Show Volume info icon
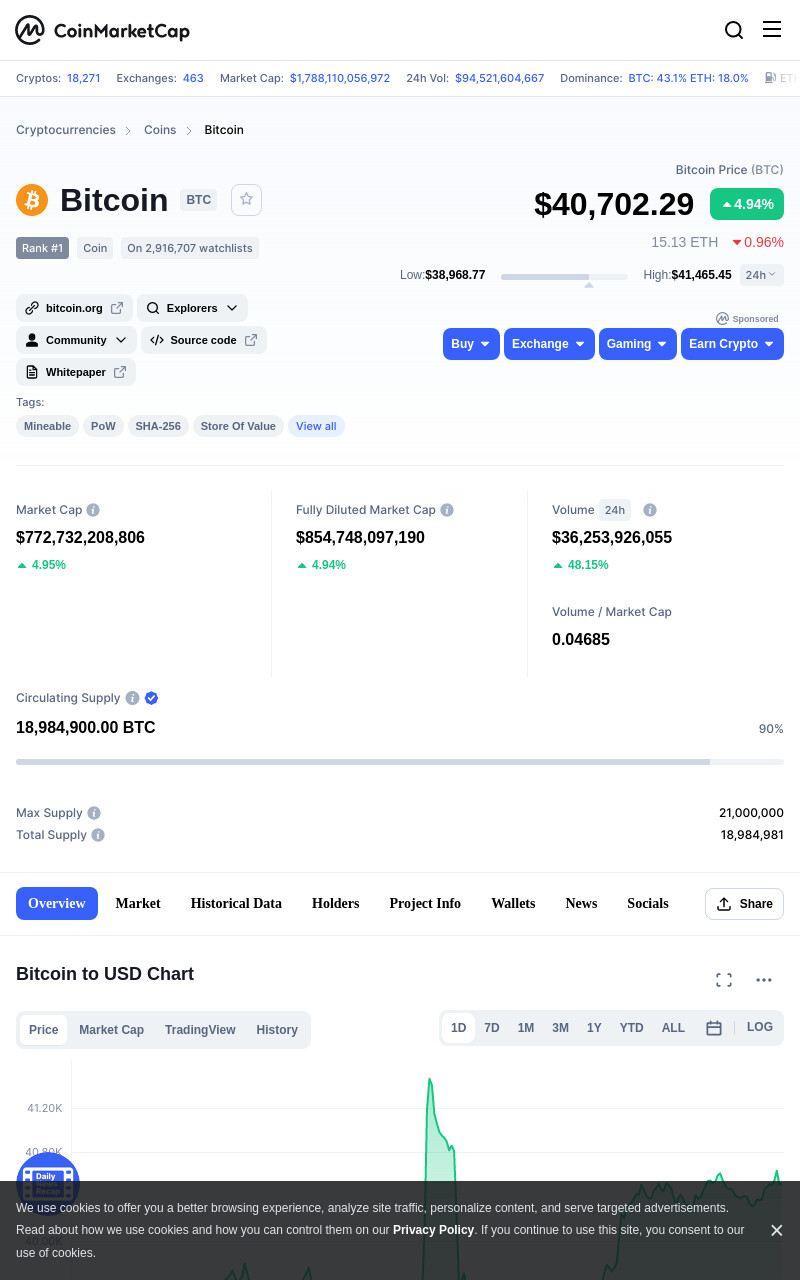The width and height of the screenshot is (800, 1280). 650,510
